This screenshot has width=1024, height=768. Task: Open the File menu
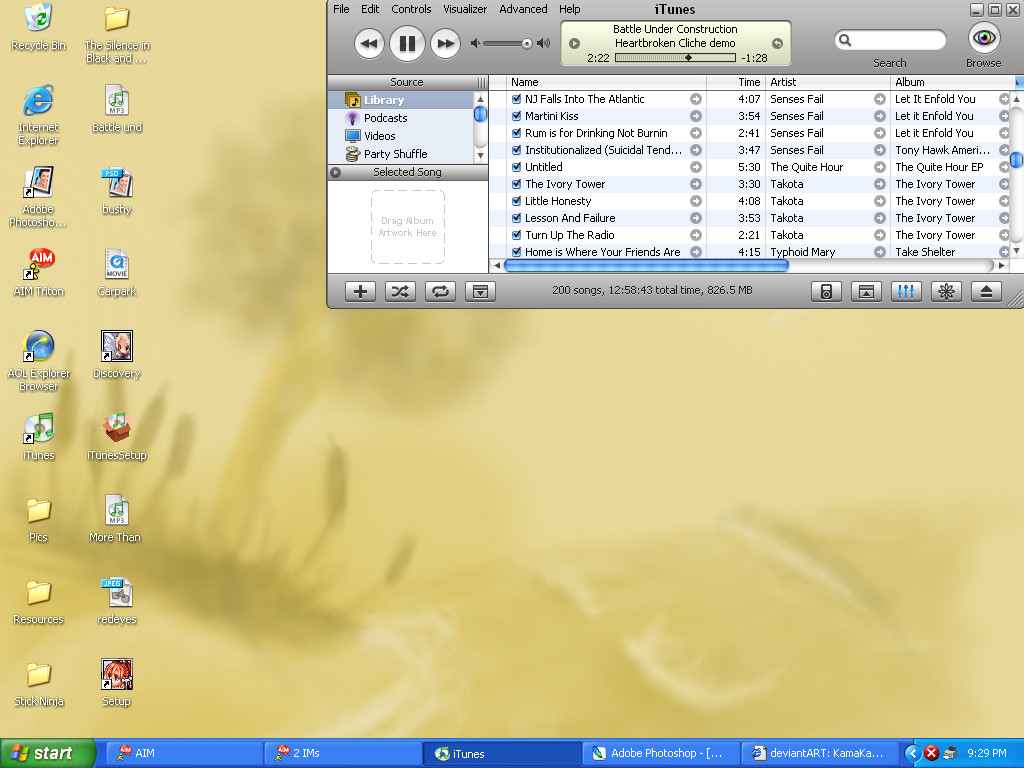click(341, 9)
